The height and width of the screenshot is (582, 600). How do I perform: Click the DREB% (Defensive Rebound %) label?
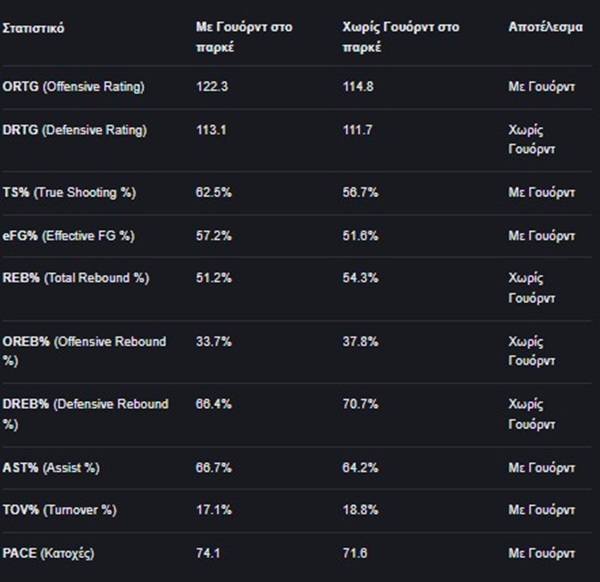click(85, 413)
